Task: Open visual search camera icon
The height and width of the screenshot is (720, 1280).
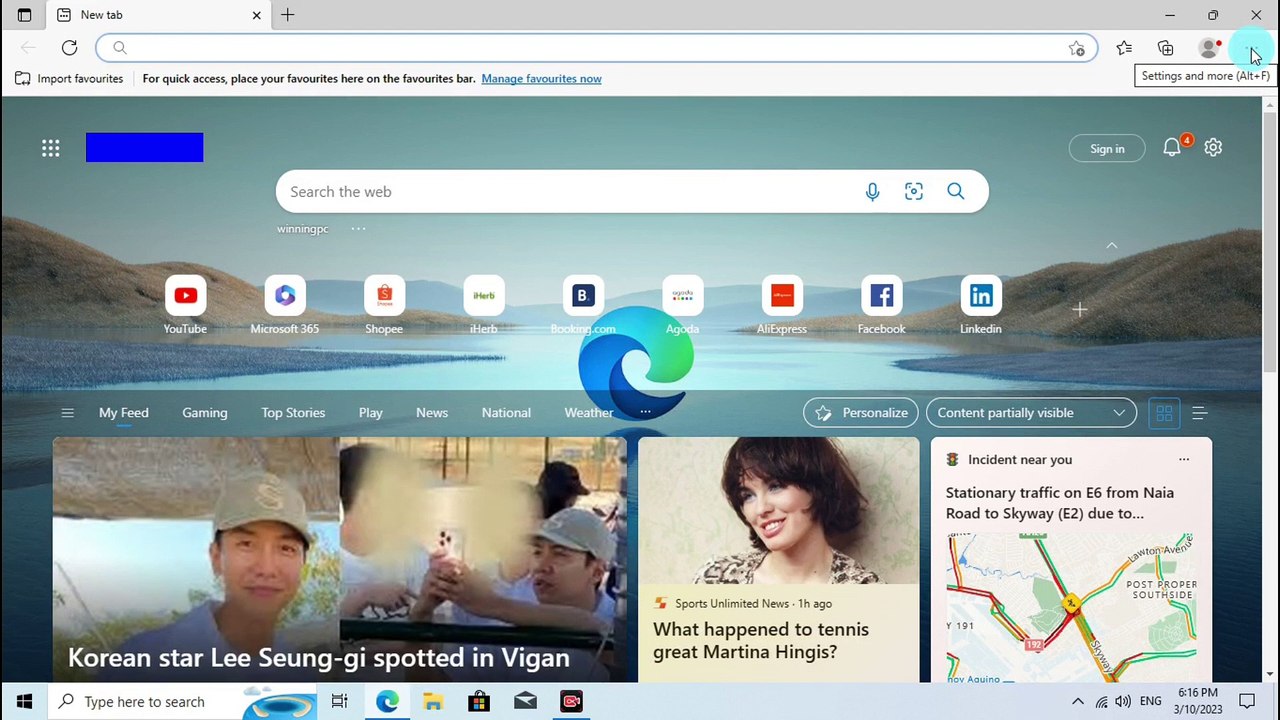Action: tap(914, 191)
